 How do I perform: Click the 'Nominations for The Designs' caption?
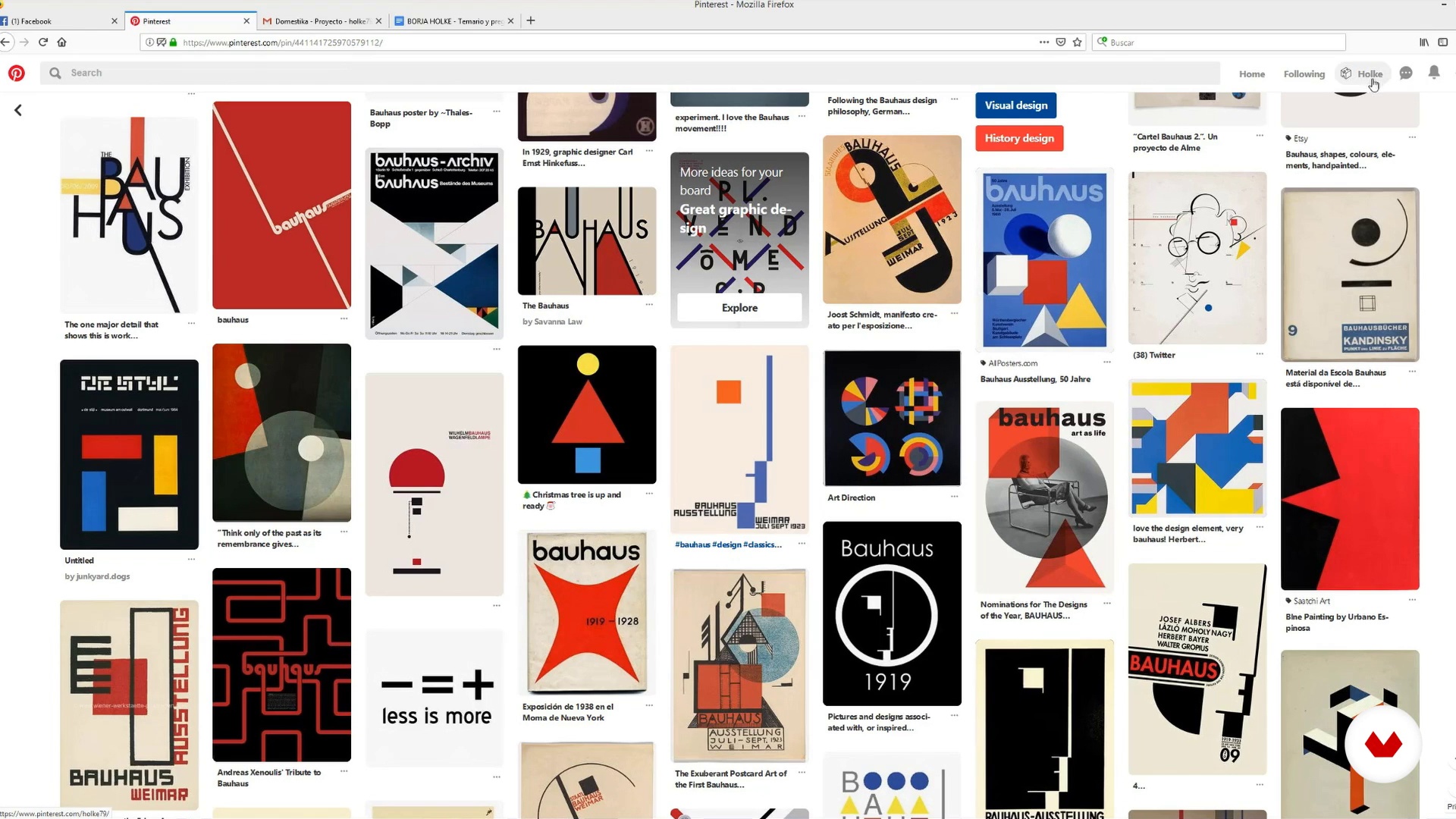pyautogui.click(x=1034, y=610)
